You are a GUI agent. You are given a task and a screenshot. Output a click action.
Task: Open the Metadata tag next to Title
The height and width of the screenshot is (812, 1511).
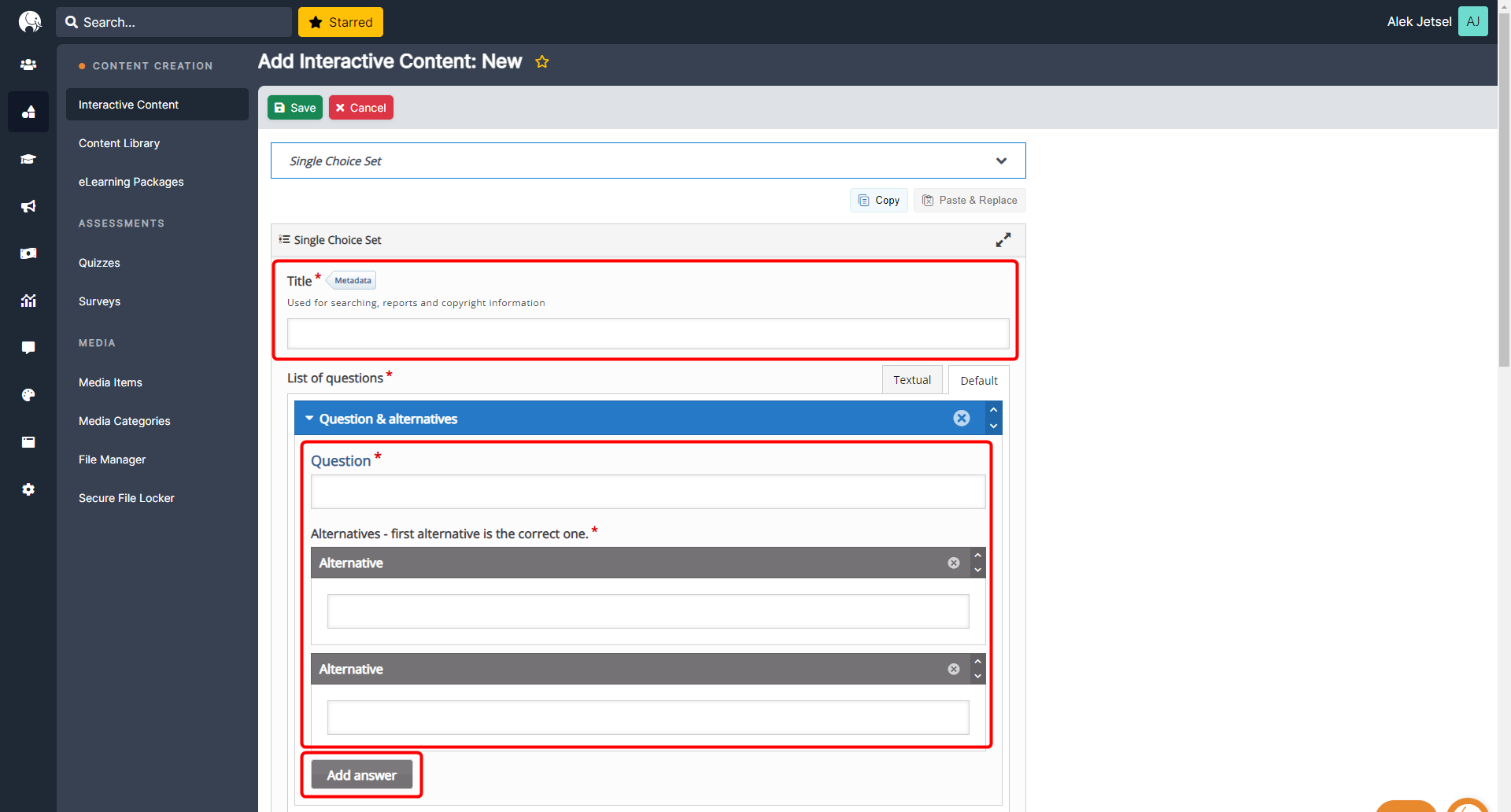[x=352, y=280]
